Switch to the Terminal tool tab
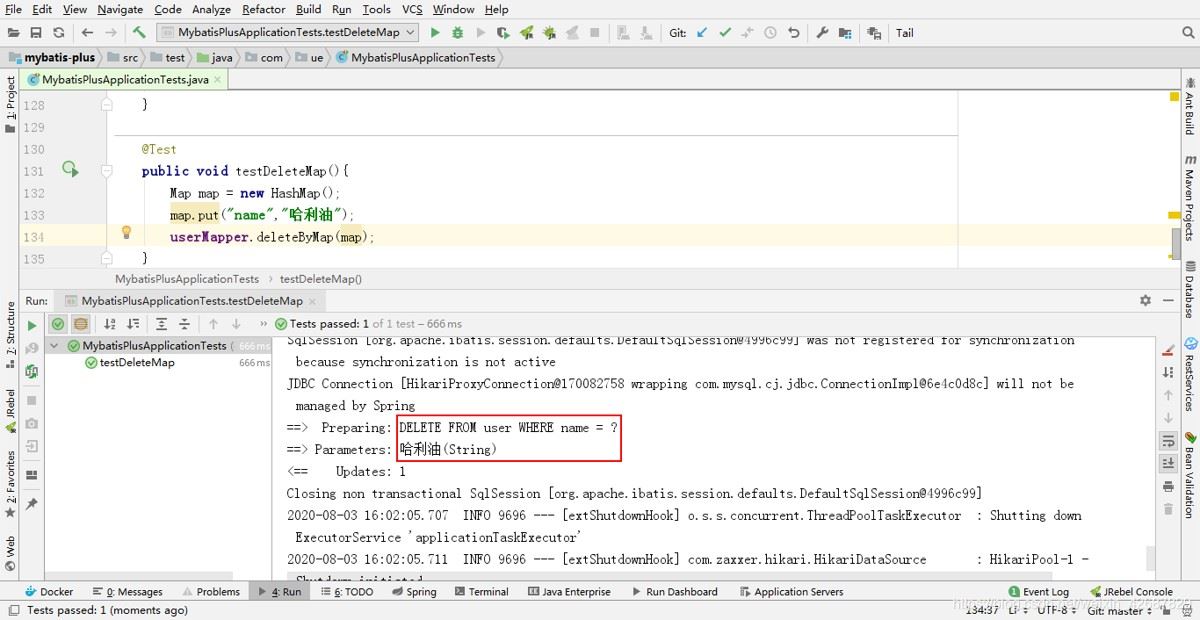Viewport: 1200px width, 620px height. point(481,592)
